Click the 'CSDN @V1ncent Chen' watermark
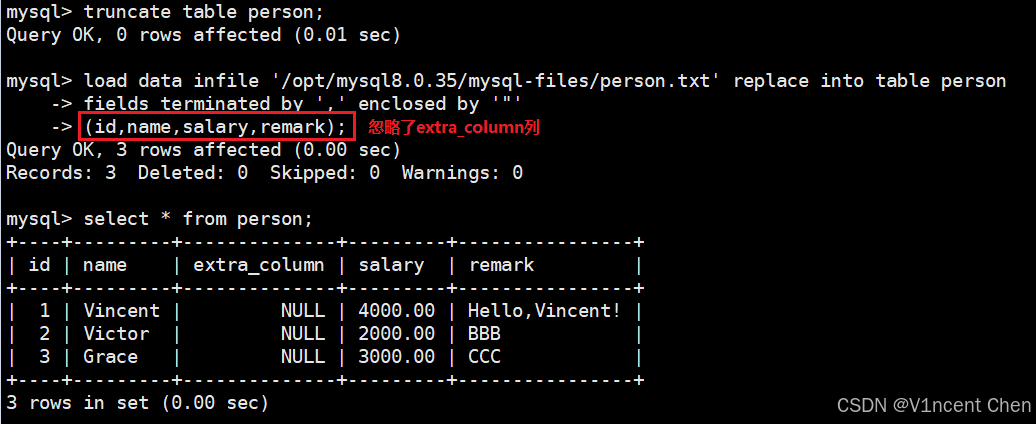 coord(933,404)
